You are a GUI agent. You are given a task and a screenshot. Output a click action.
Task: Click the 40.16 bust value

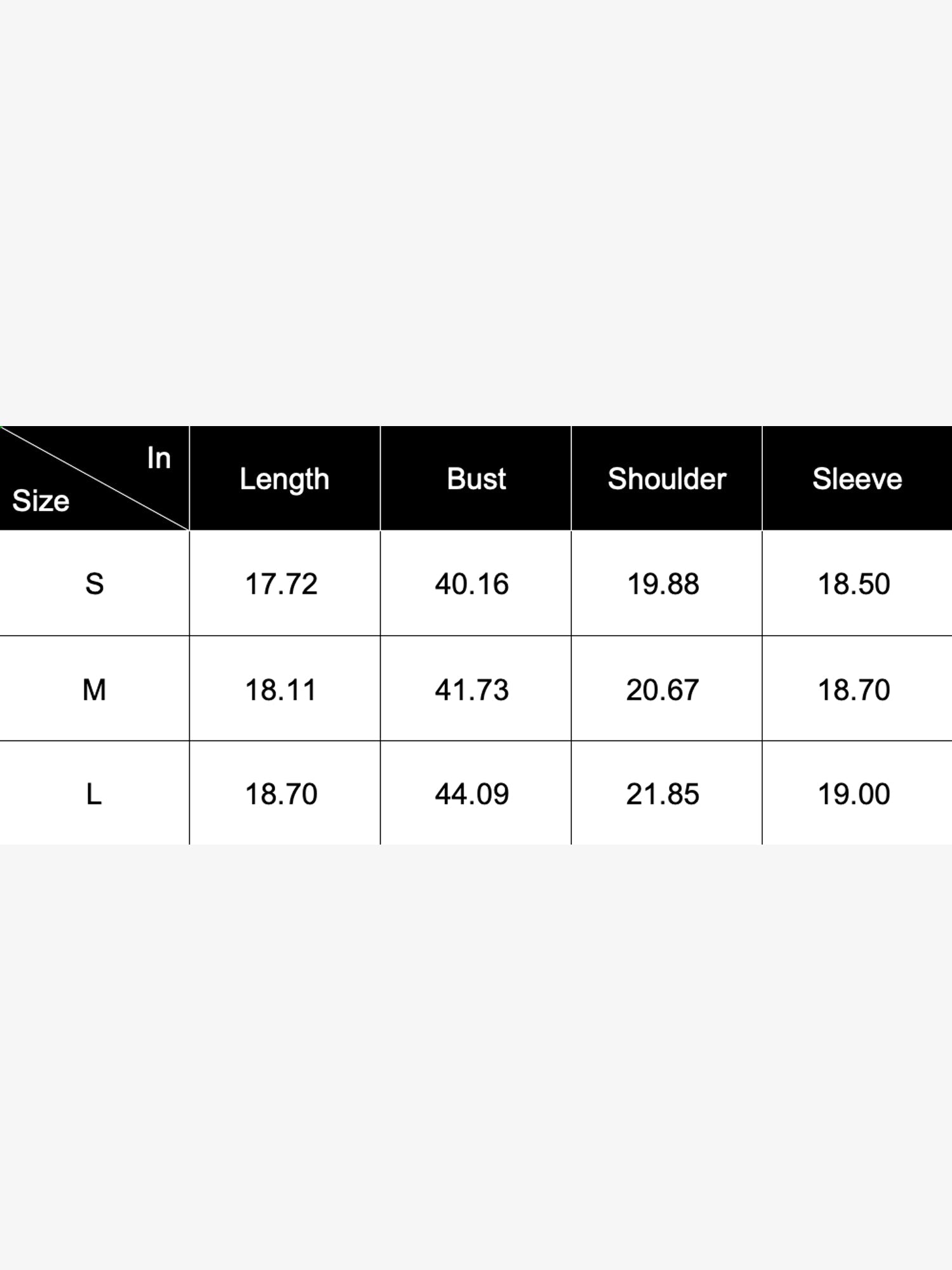pyautogui.click(x=472, y=584)
